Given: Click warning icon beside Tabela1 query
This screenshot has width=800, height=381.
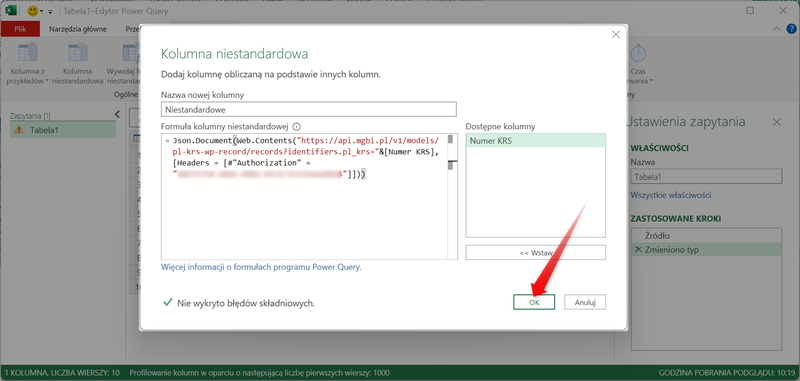Looking at the screenshot, I should point(19,130).
